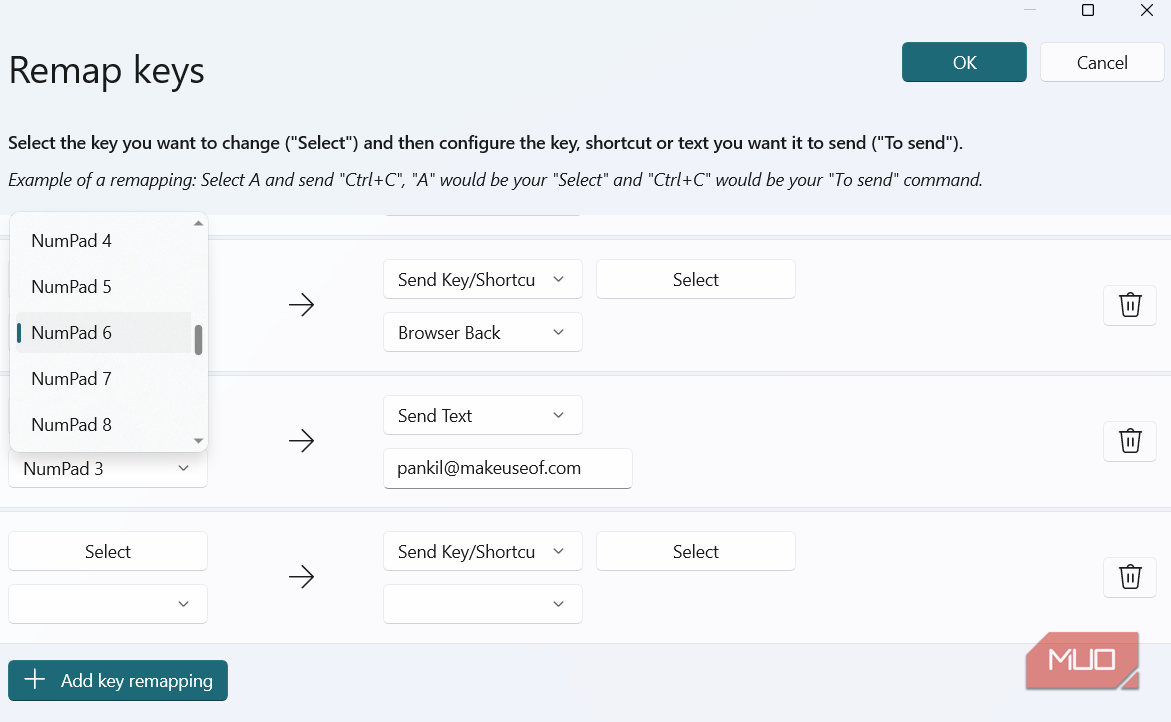Expand the Browser Back key dropdown

tap(482, 332)
